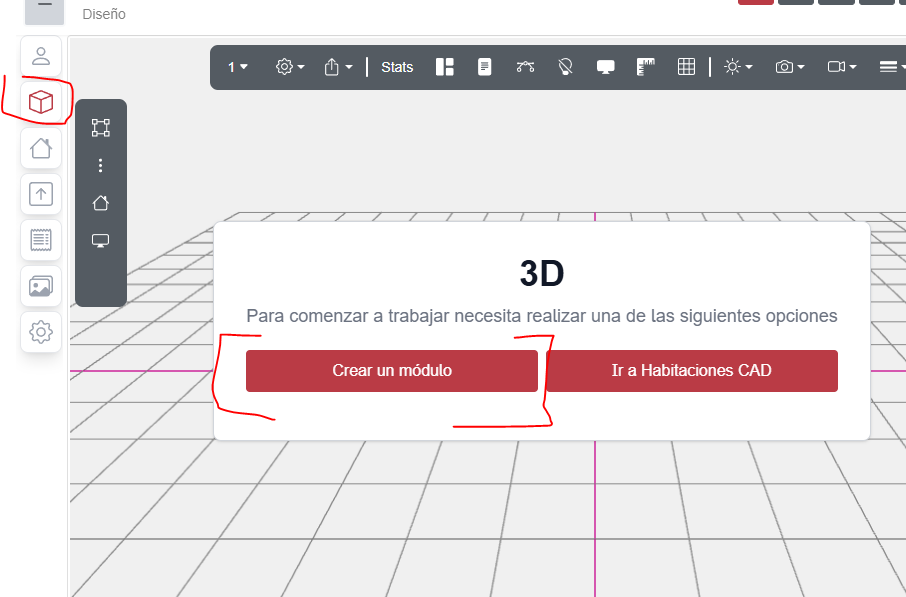Open the house icon in left sidebar
906x597 pixels.
point(41,148)
